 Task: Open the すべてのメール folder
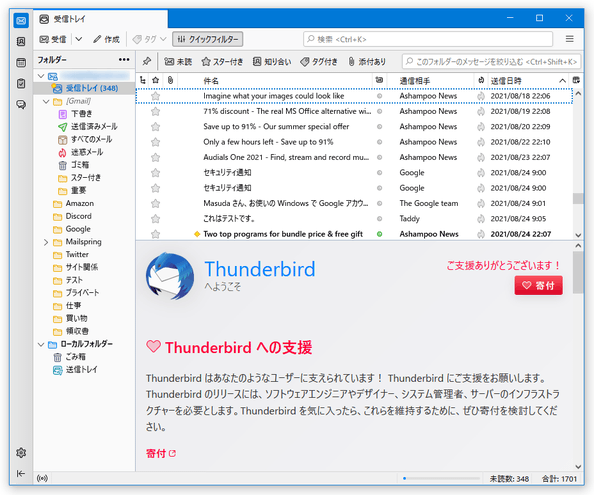coord(85,139)
